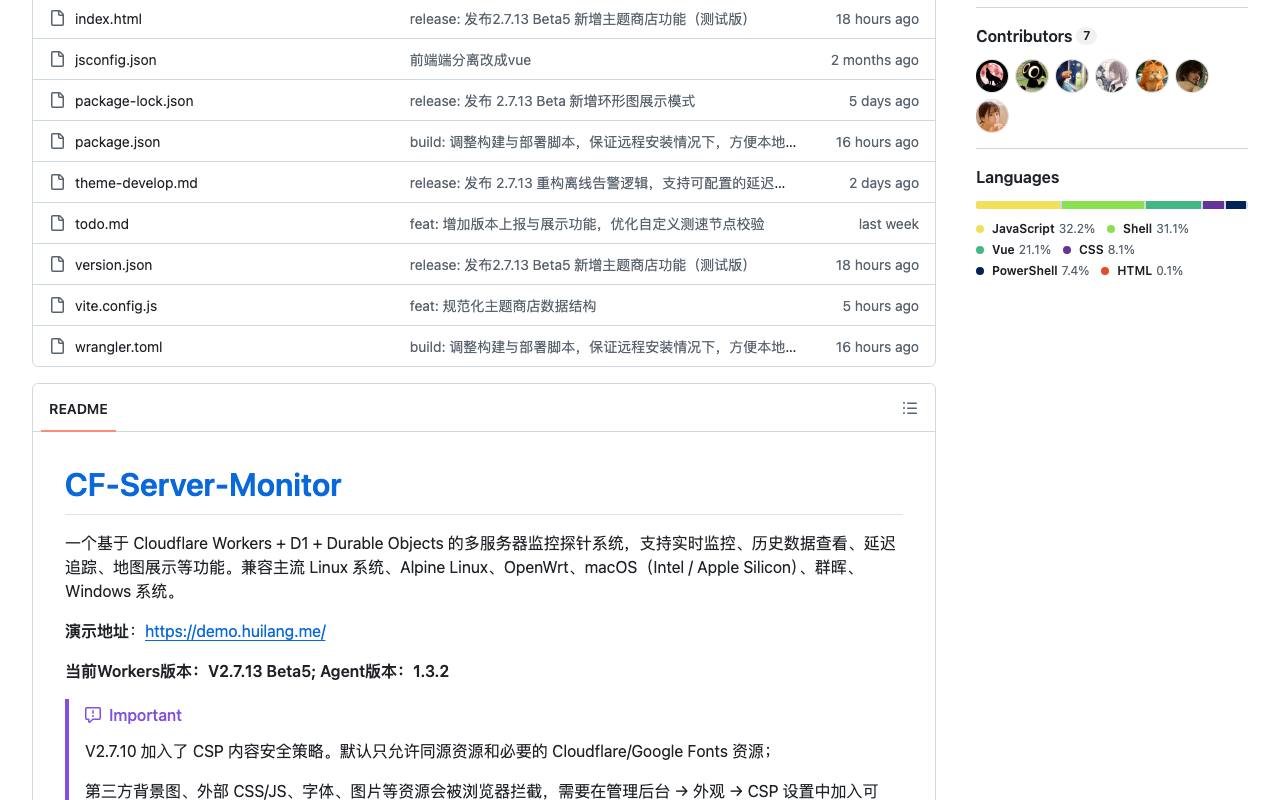Viewport: 1280px width, 800px height.
Task: Click '2 months ago' on the jsconfig.json row
Action: point(875,60)
